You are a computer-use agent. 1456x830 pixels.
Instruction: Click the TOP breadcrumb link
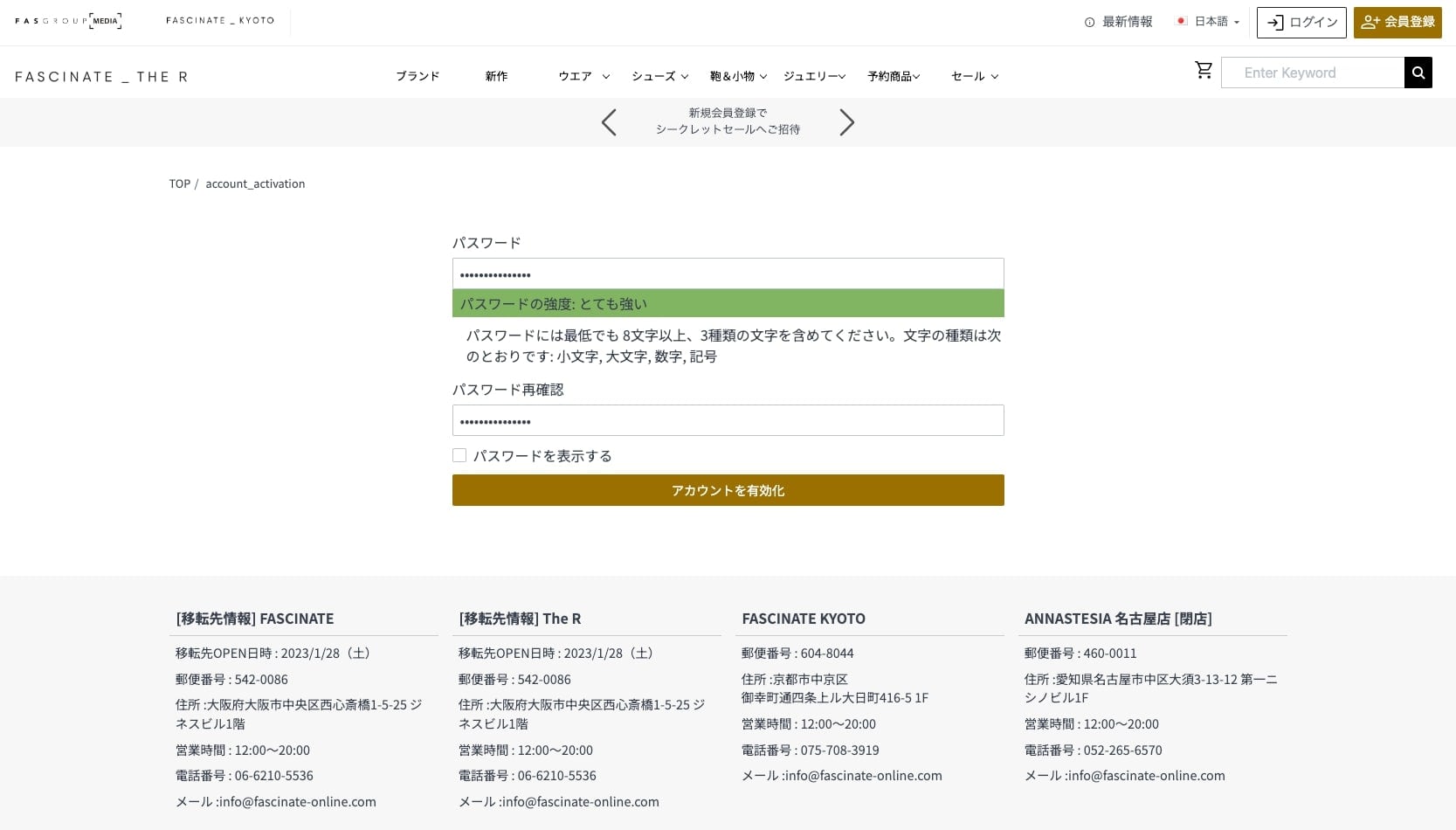pyautogui.click(x=179, y=184)
